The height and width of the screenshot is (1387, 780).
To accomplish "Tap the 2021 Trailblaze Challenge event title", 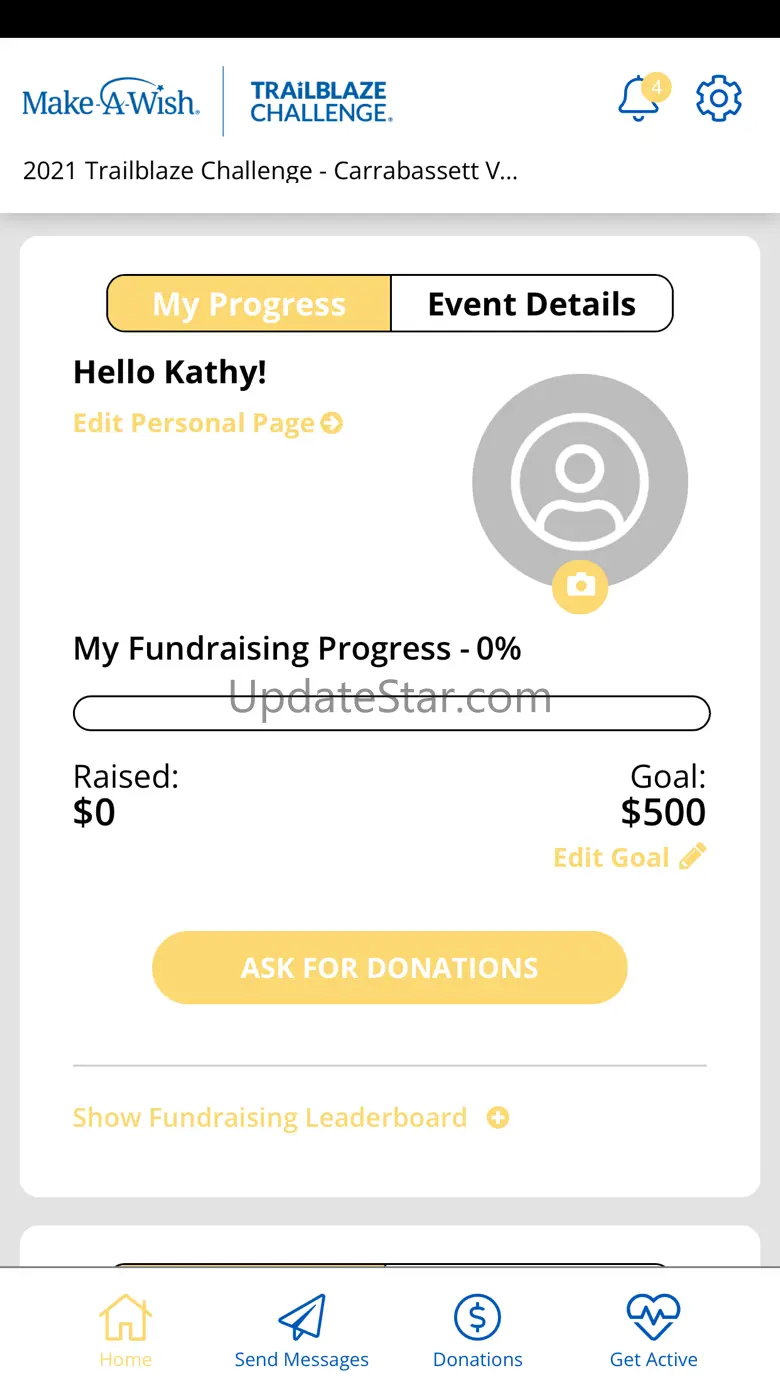I will pos(270,171).
